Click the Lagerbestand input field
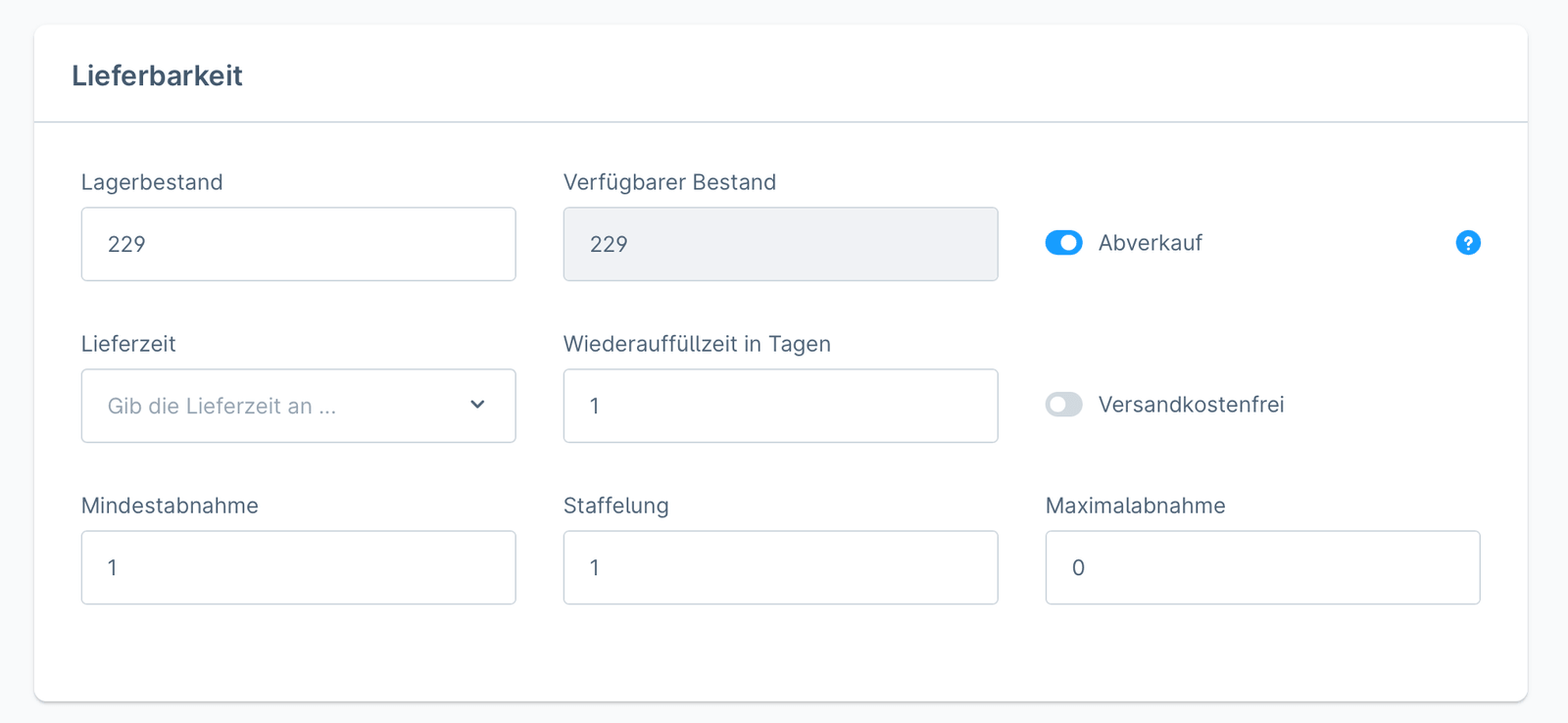The width and height of the screenshot is (1568, 723). (x=298, y=244)
